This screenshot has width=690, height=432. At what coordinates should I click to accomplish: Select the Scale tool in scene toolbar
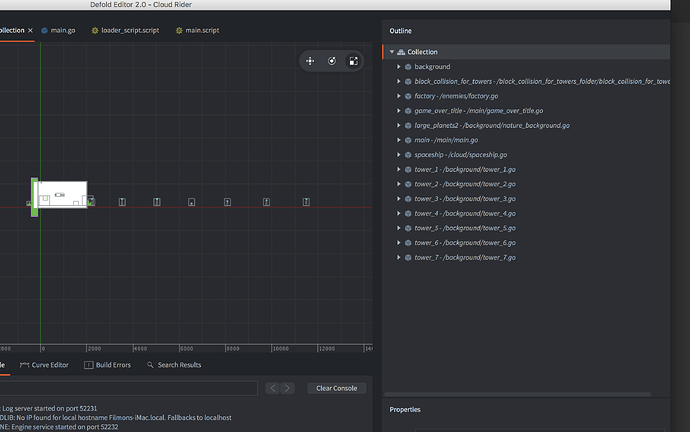point(353,61)
